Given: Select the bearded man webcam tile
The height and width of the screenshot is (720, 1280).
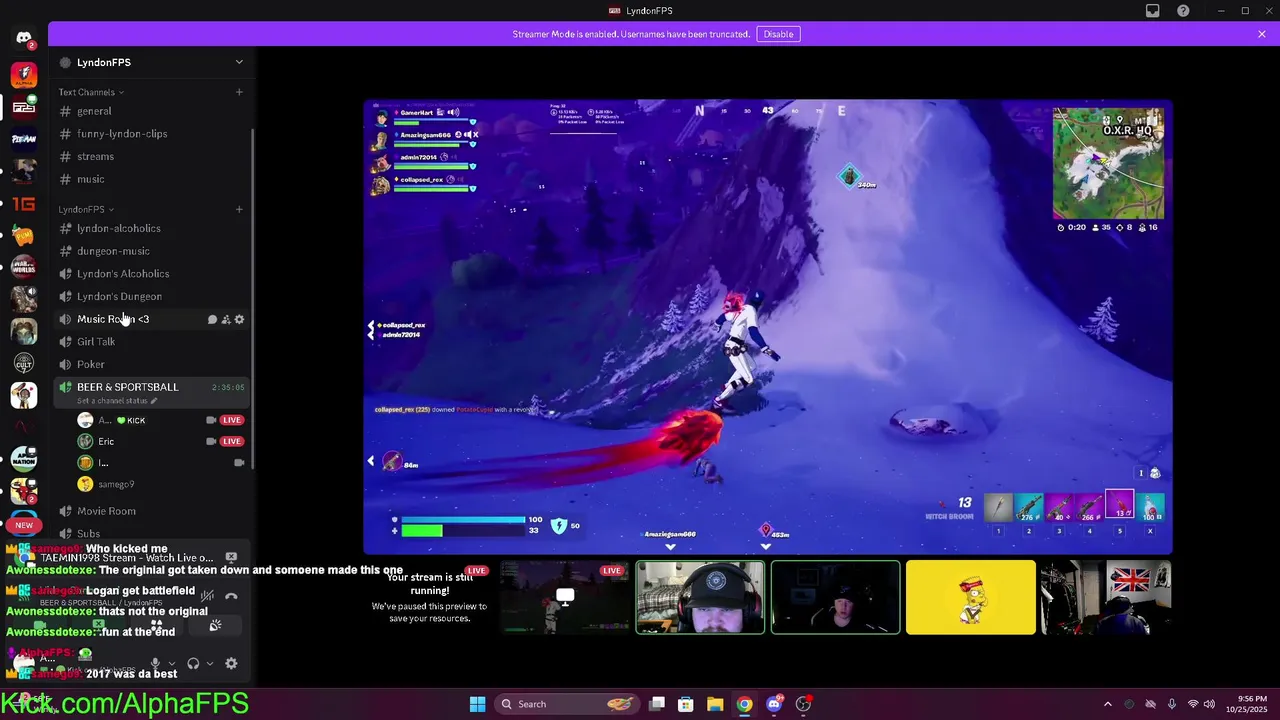Looking at the screenshot, I should tap(700, 597).
